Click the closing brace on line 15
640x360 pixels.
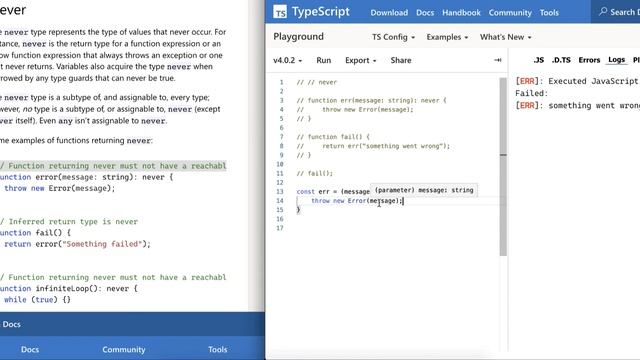point(298,210)
